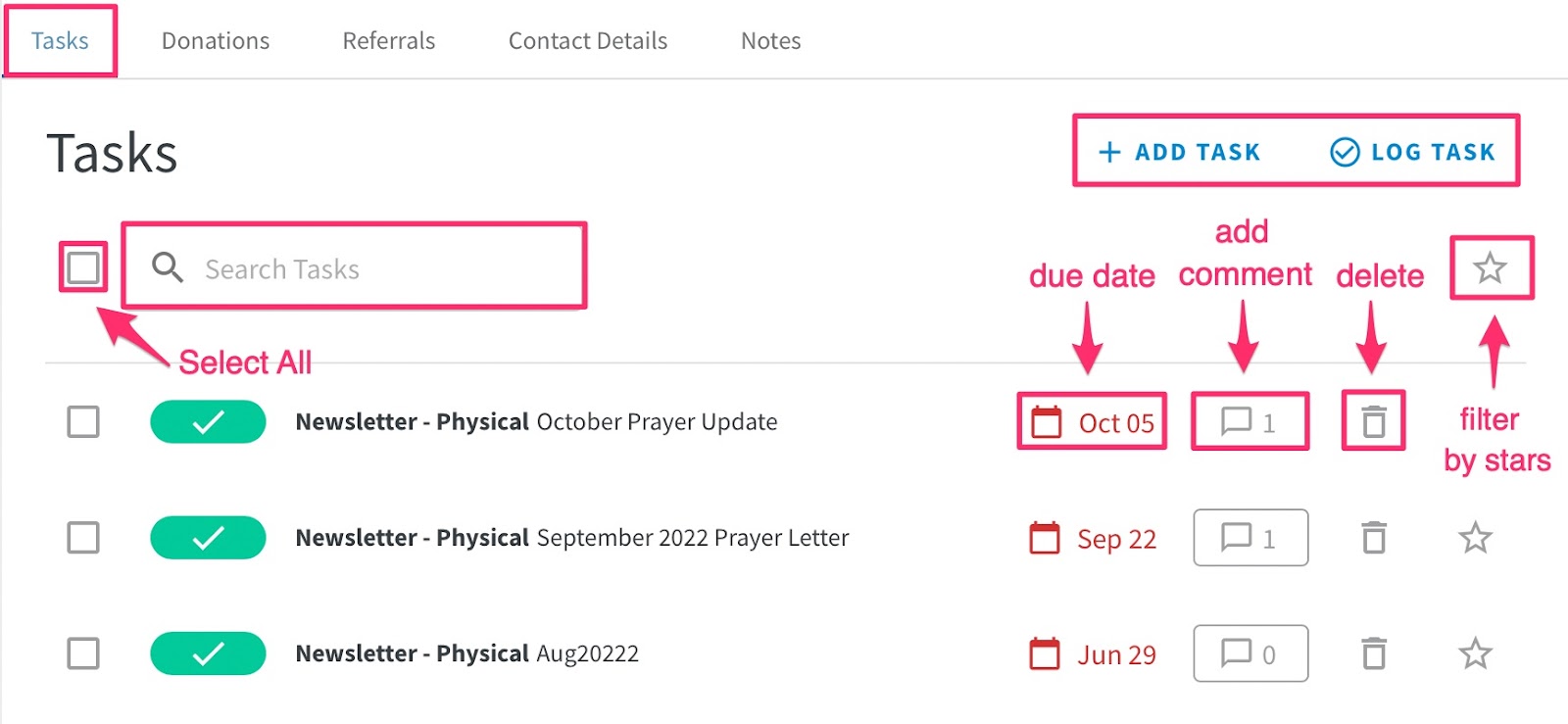Delete the Aug20222 newsletter task

[1374, 652]
